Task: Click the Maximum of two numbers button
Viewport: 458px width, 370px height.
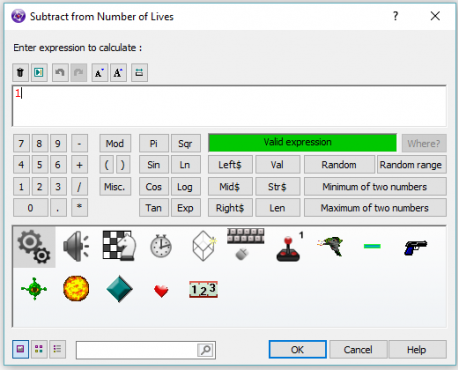Action: click(x=375, y=208)
